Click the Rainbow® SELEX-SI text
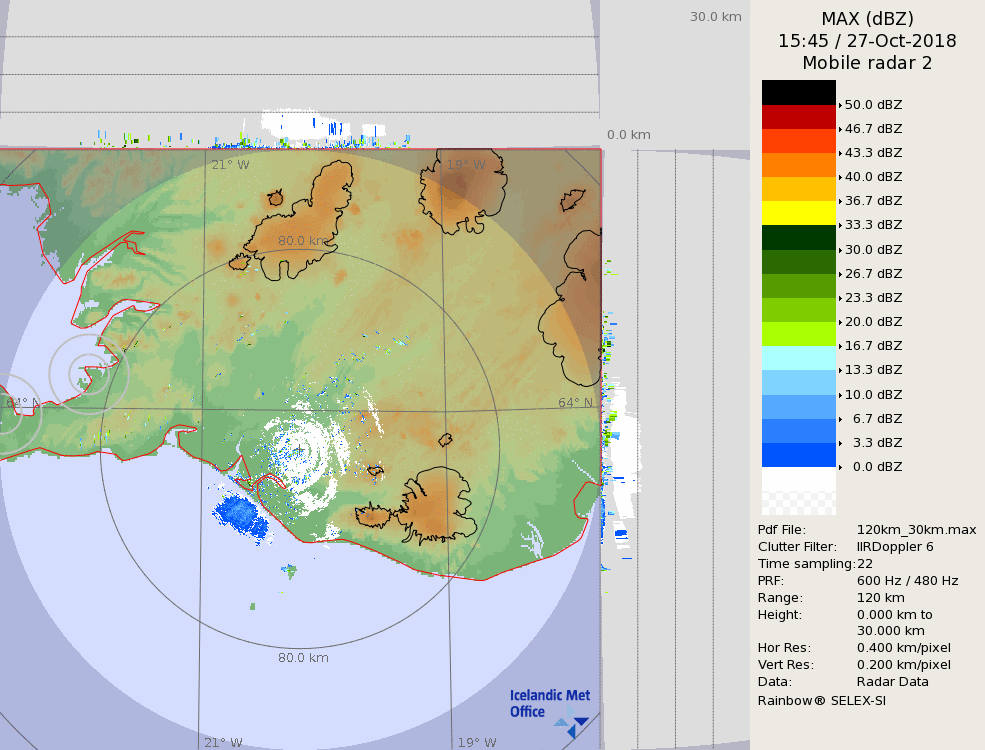The image size is (985, 750). point(821,700)
